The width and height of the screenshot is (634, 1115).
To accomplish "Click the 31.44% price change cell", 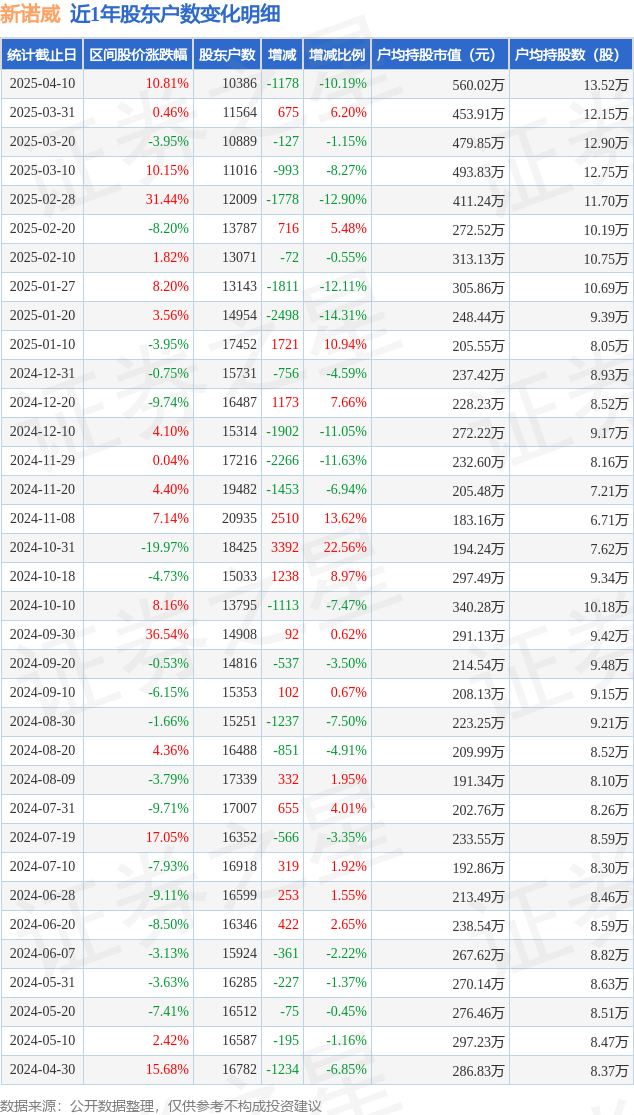I will point(167,201).
